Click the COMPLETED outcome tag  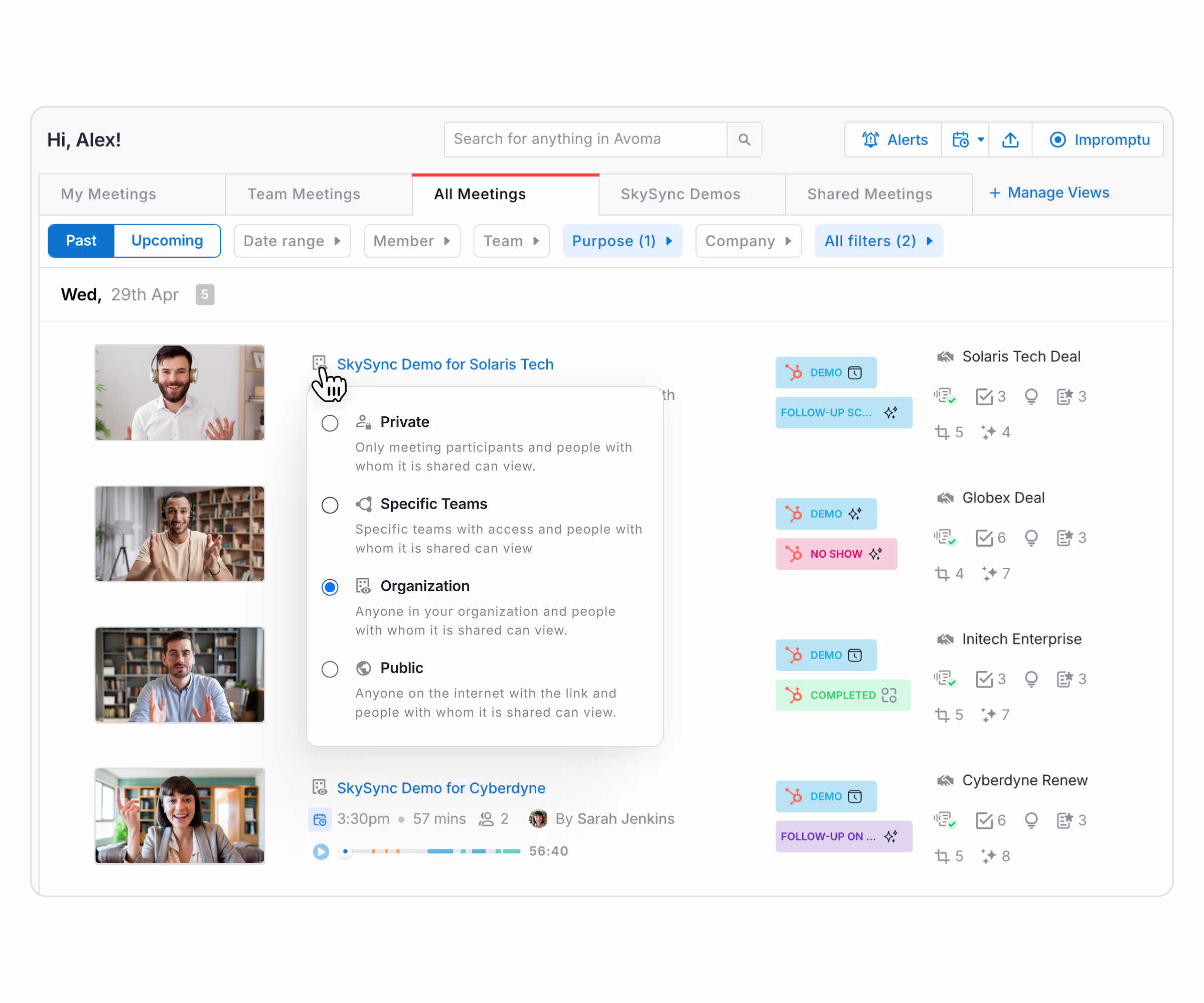[843, 695]
